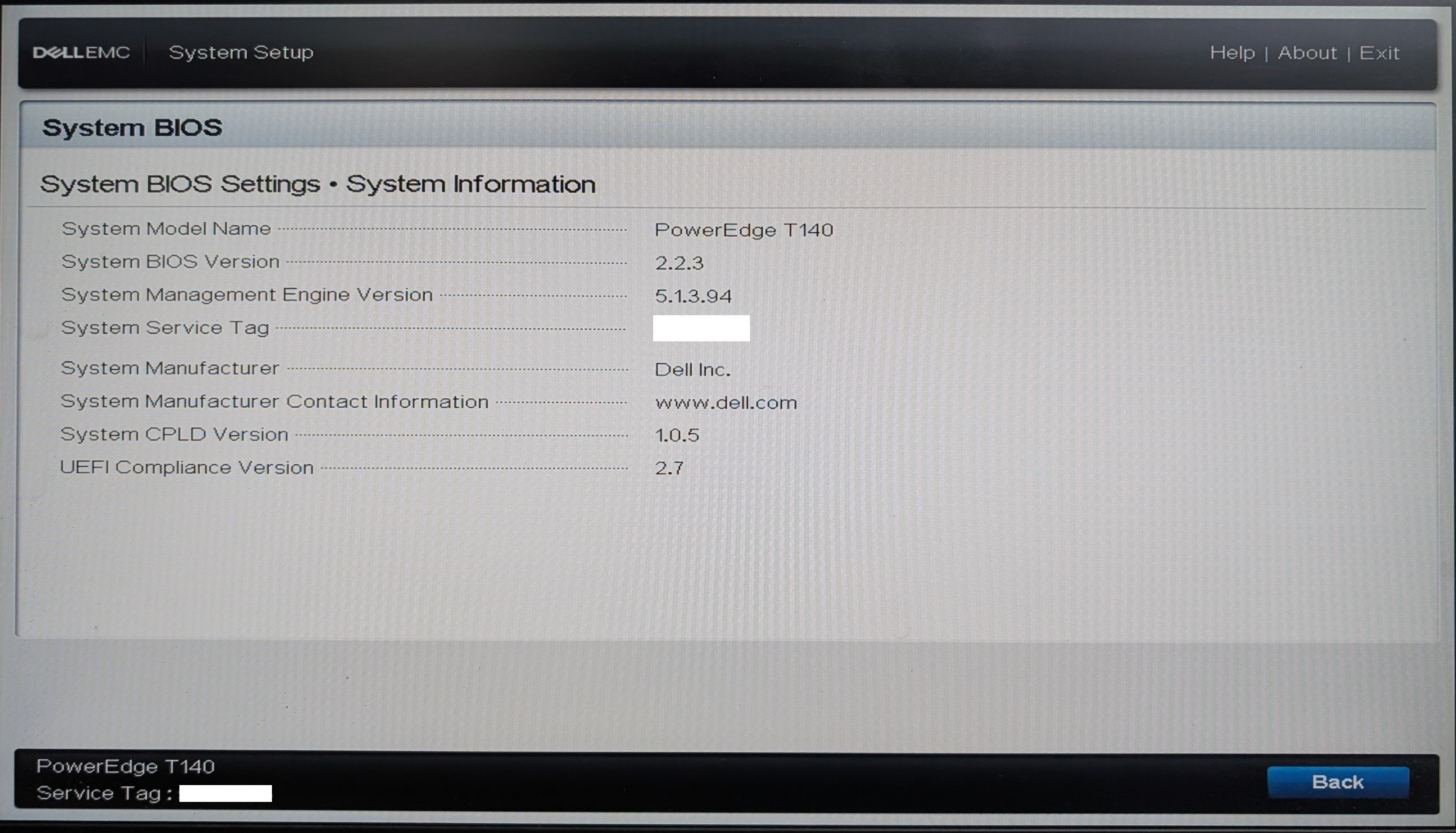Click the Dell Inc. manufacturer value
The width and height of the screenshot is (1456, 833).
click(x=693, y=370)
